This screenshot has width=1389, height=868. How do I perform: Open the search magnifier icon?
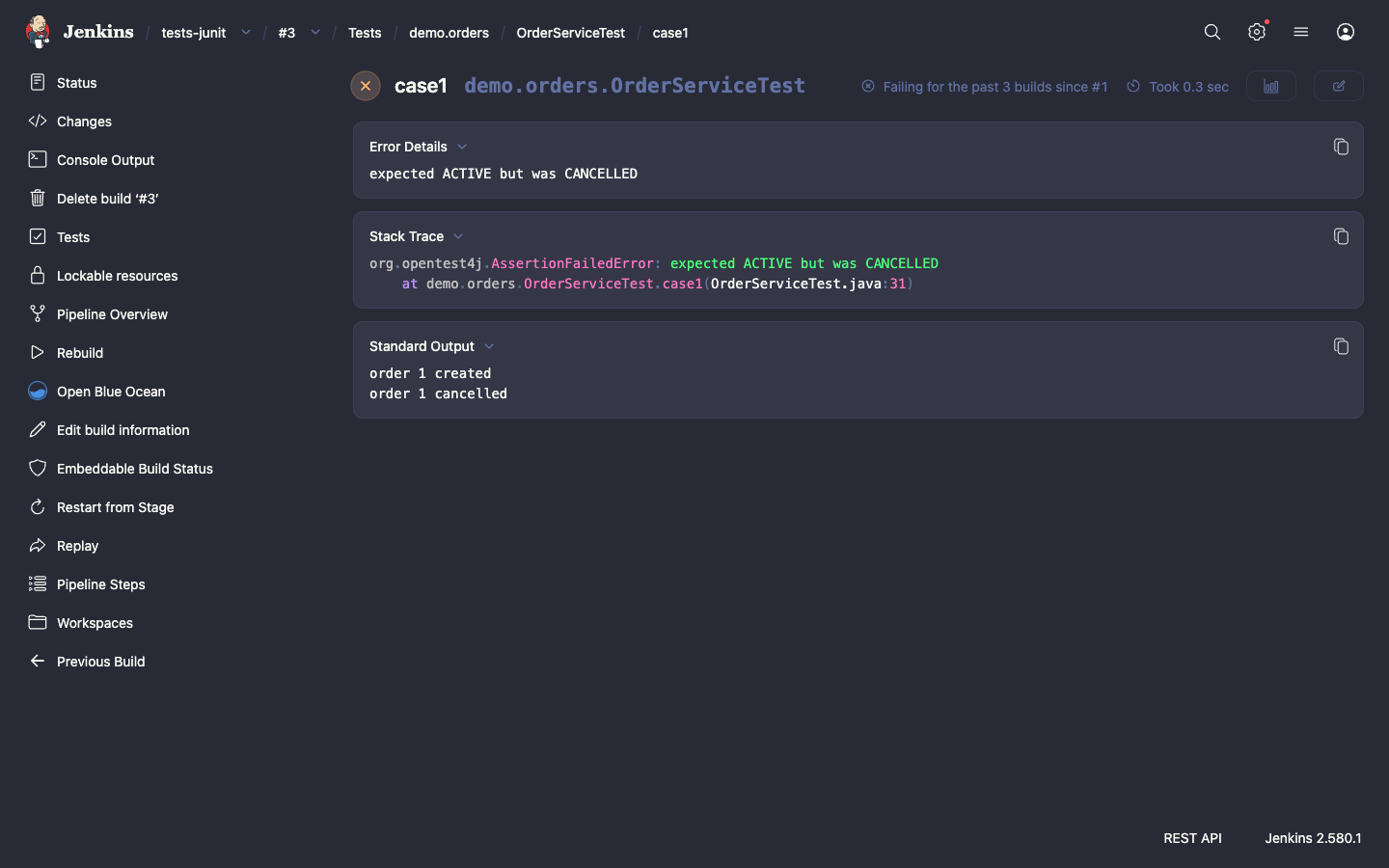click(1212, 32)
